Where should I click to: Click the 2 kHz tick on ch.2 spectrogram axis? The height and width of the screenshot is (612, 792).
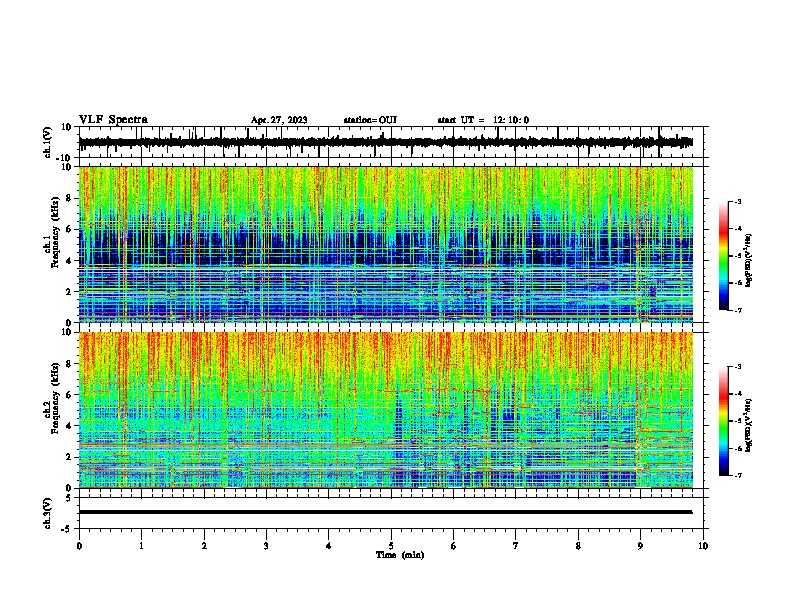click(x=69, y=457)
